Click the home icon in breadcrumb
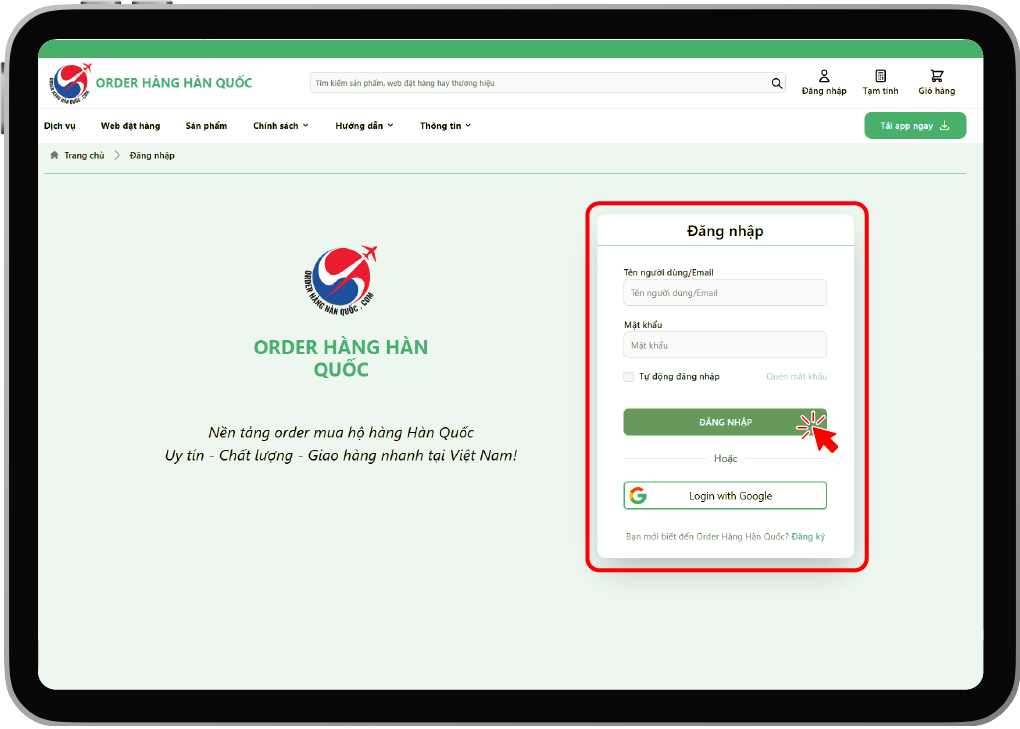The width and height of the screenshot is (1020, 729). (x=54, y=155)
